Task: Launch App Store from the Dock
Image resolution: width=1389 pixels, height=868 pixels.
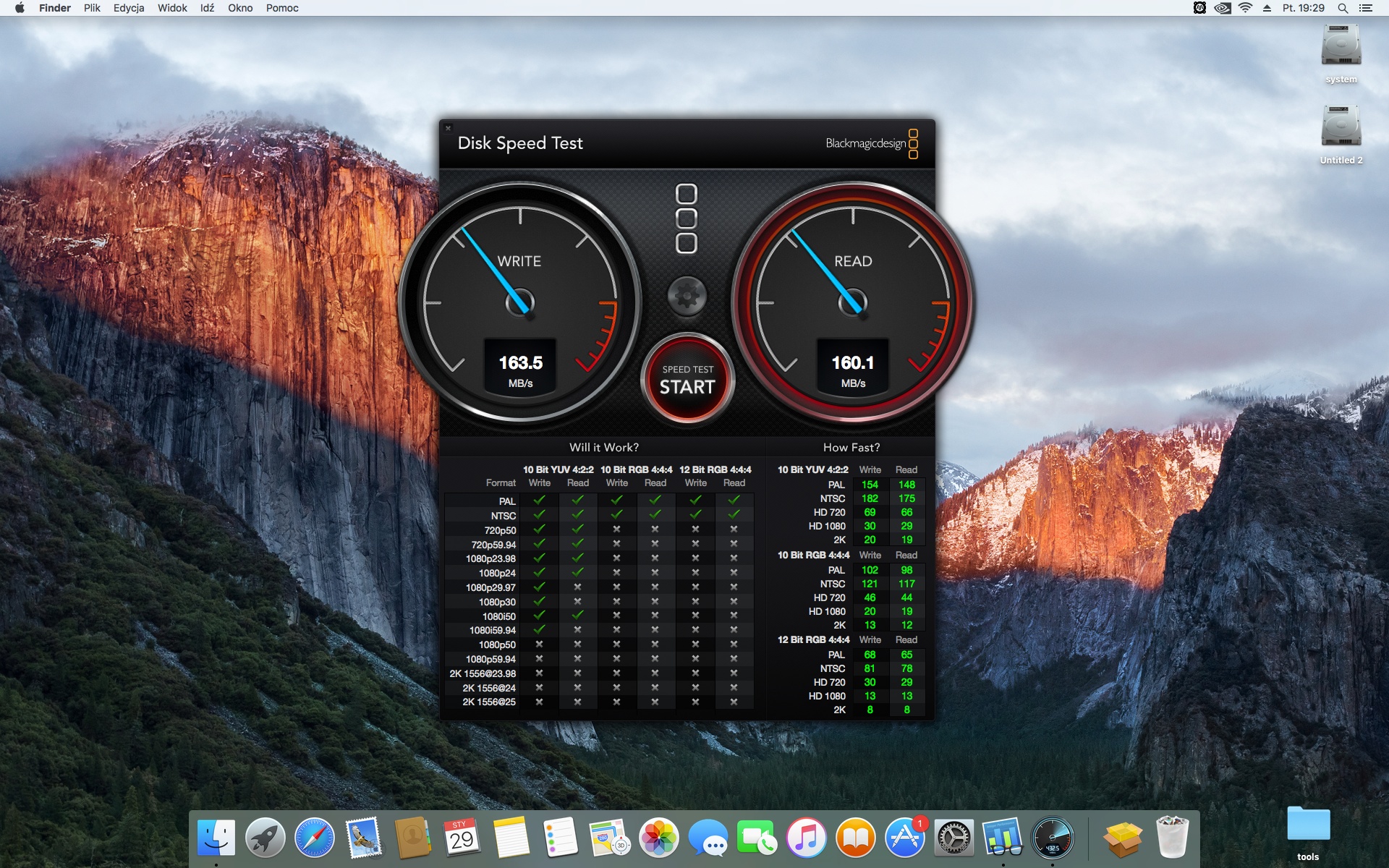Action: click(x=904, y=838)
